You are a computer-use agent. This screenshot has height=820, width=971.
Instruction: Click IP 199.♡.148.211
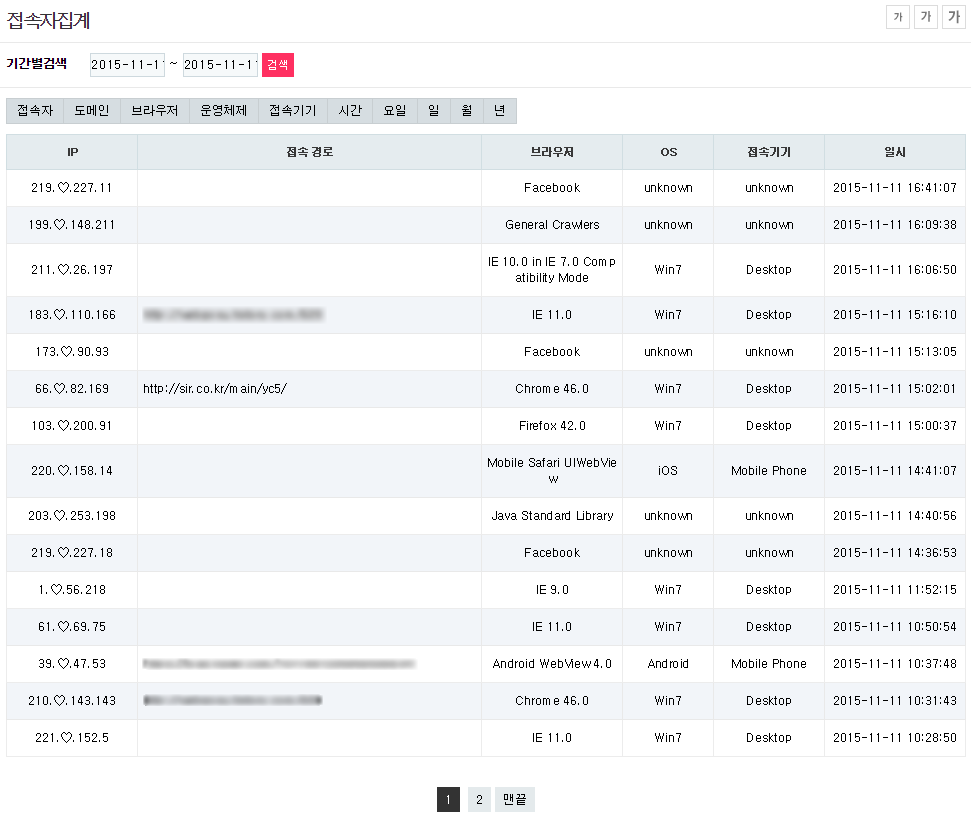coord(72,225)
